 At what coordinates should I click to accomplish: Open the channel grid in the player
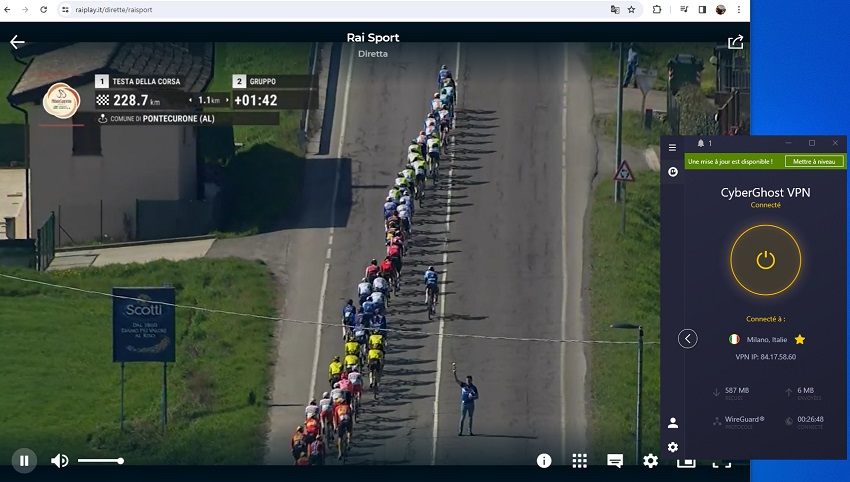[579, 461]
